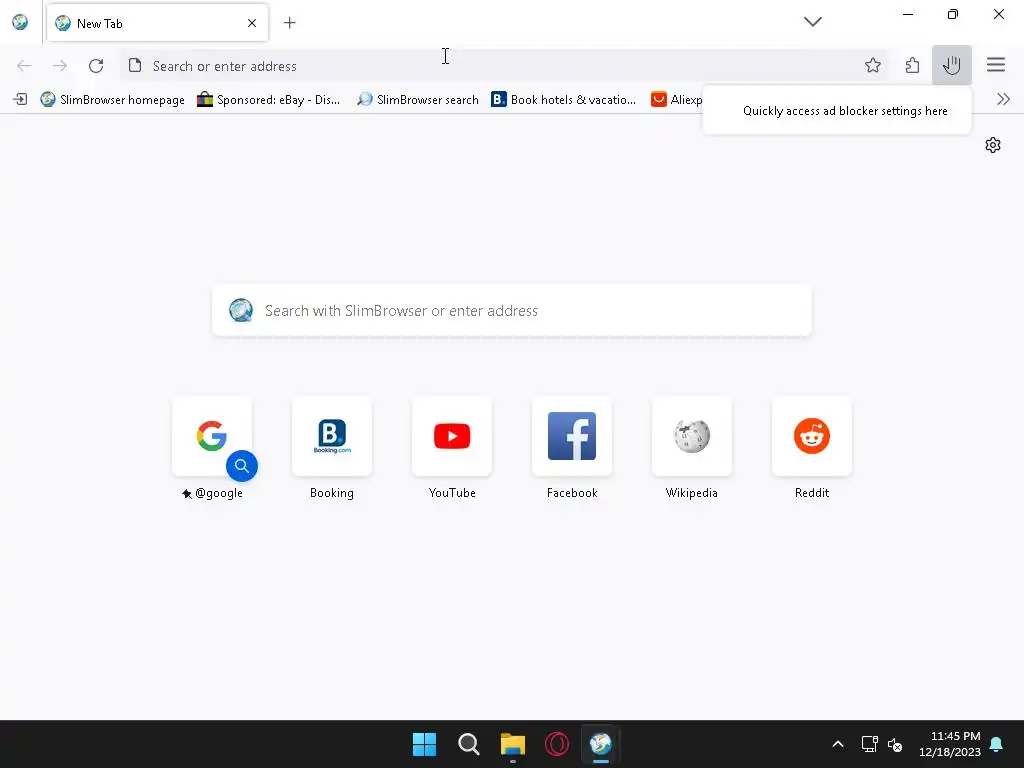Go back using the back arrow
1024x768 pixels.
point(24,65)
